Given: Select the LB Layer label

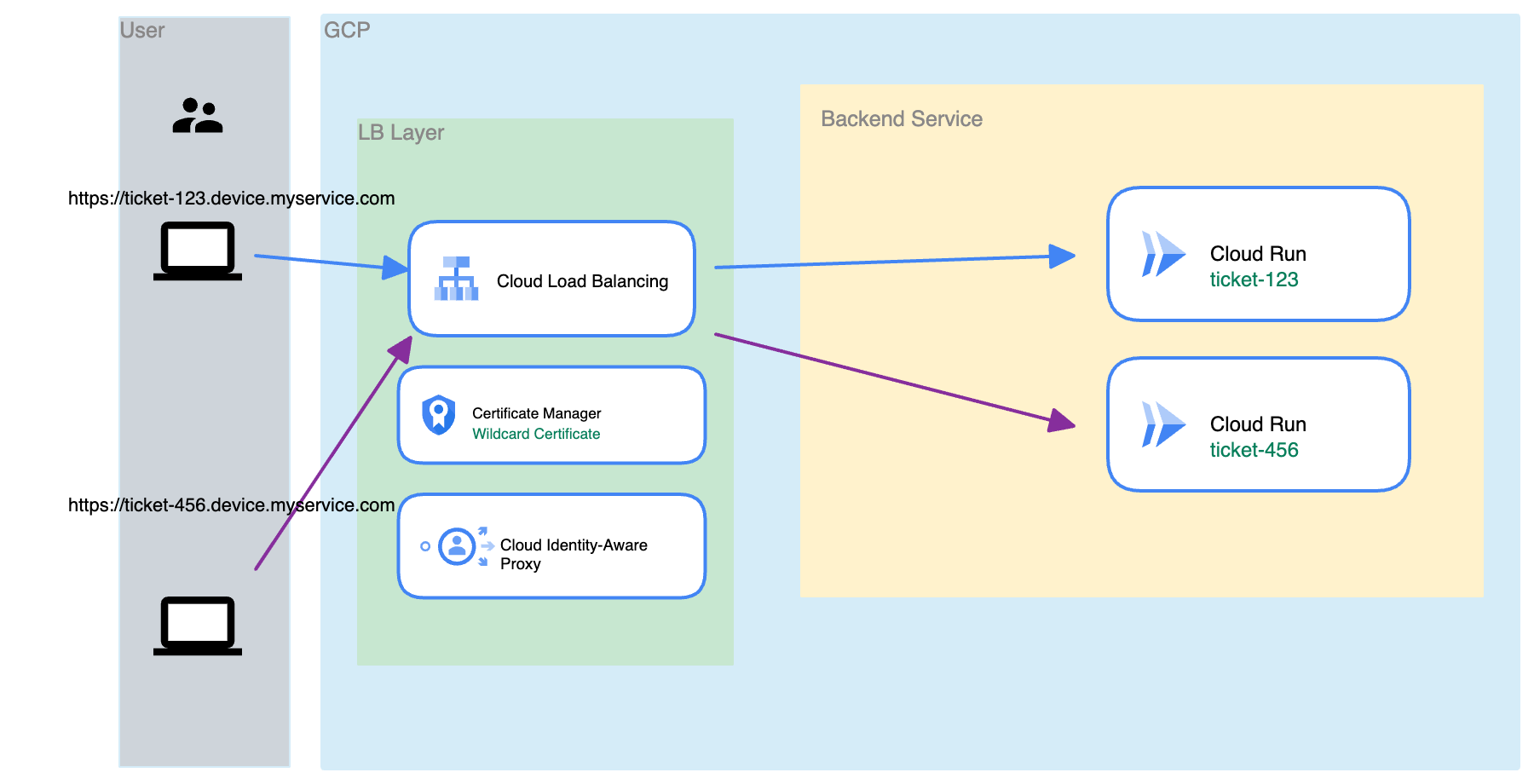Looking at the screenshot, I should [401, 133].
